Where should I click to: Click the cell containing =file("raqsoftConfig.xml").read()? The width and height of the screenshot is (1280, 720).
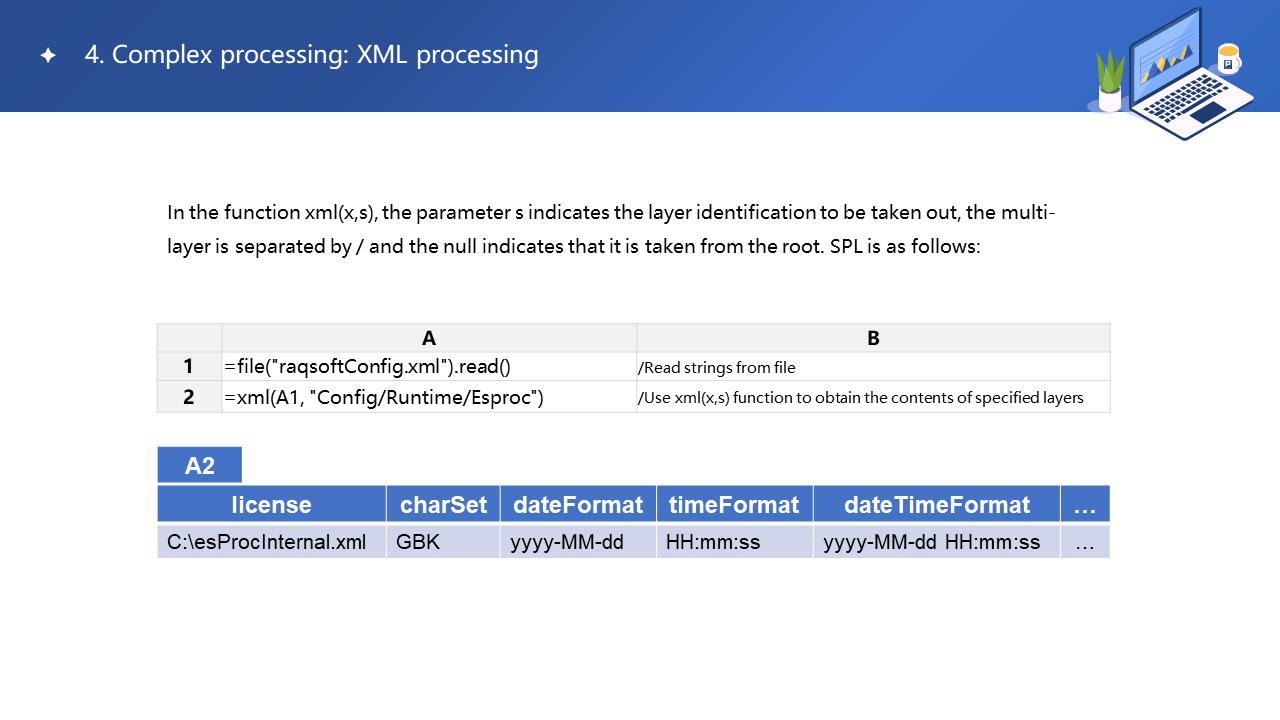click(x=429, y=366)
